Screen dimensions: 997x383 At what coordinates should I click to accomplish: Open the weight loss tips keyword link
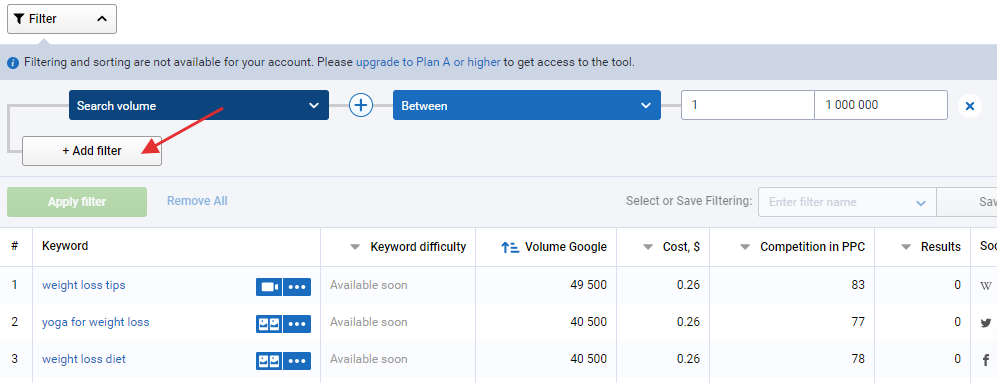83,285
